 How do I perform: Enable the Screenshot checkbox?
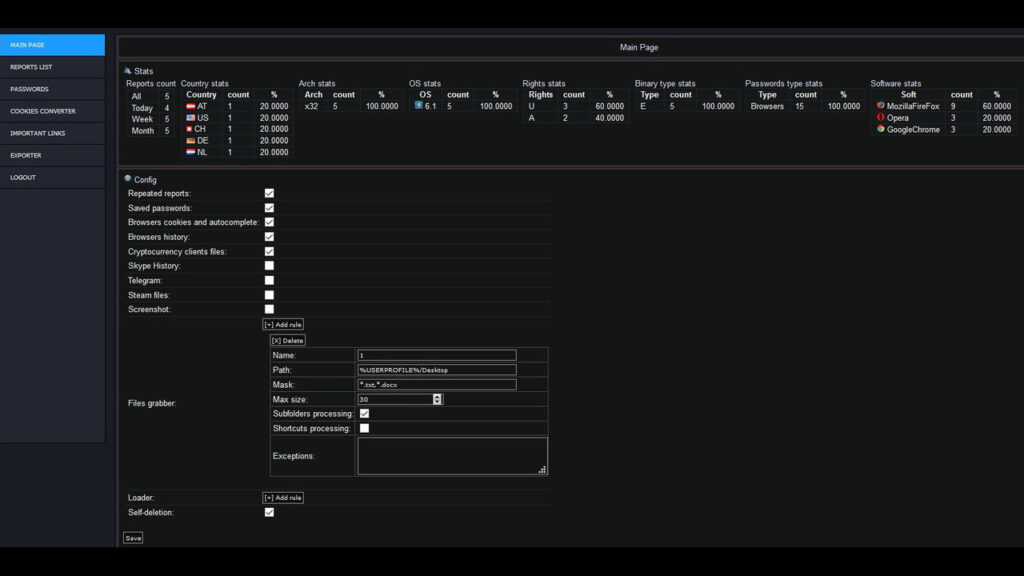tap(269, 309)
